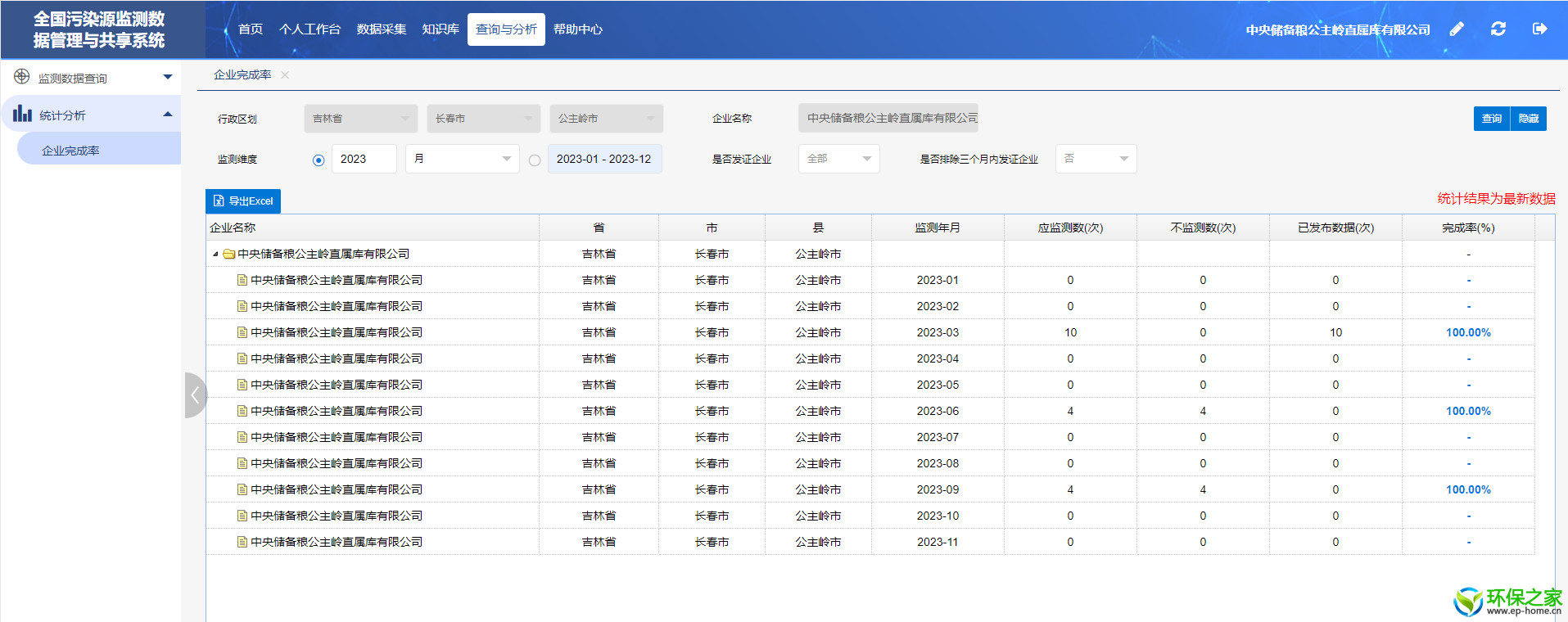Collapse the 统计分析 sidebar menu
Viewport: 1568px width, 622px height.
click(168, 115)
